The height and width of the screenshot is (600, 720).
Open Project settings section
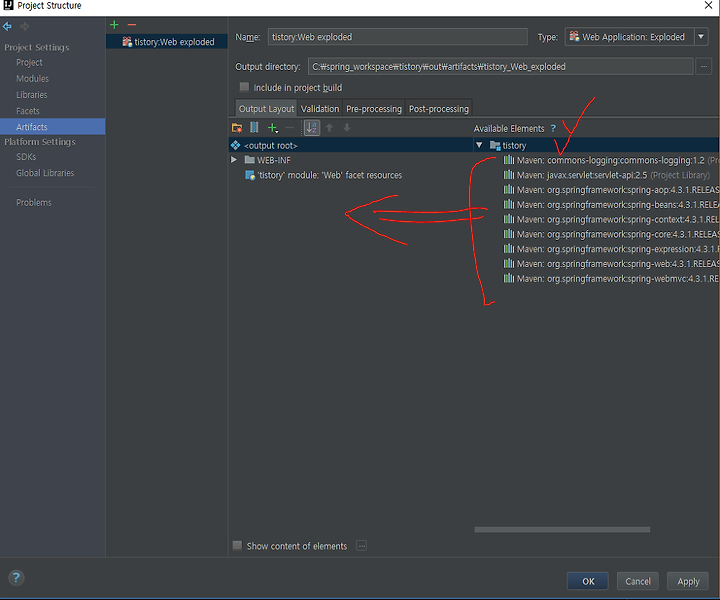pyautogui.click(x=29, y=62)
